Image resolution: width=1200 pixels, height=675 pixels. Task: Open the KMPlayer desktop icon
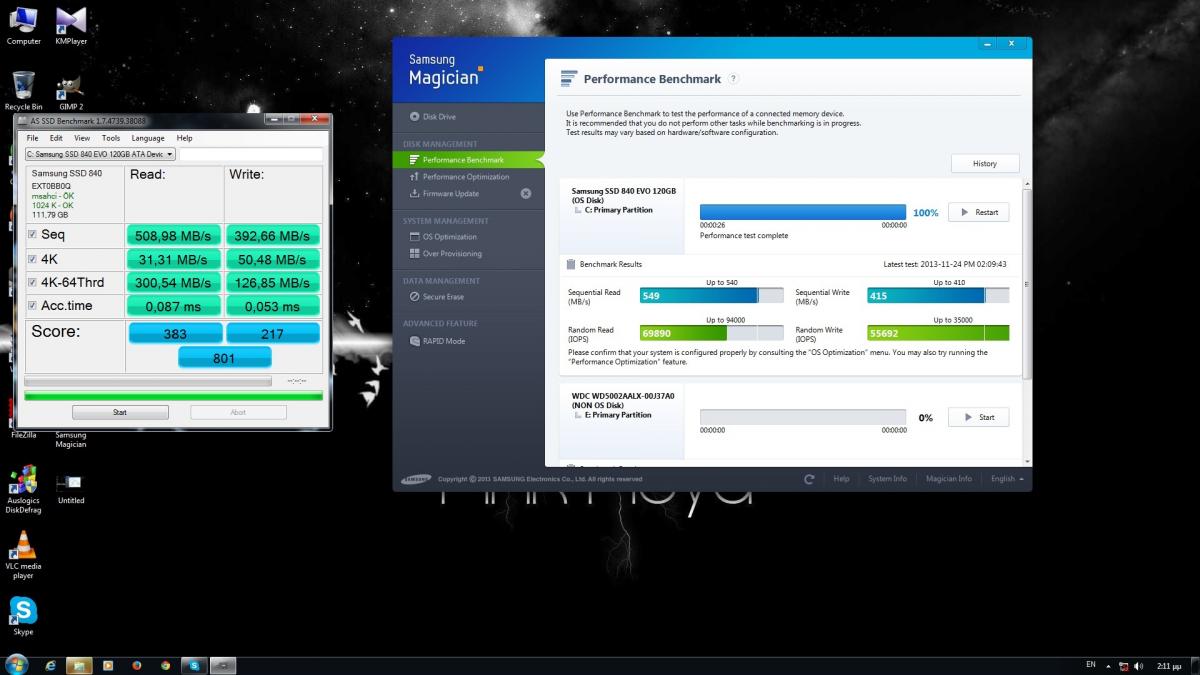pos(71,26)
